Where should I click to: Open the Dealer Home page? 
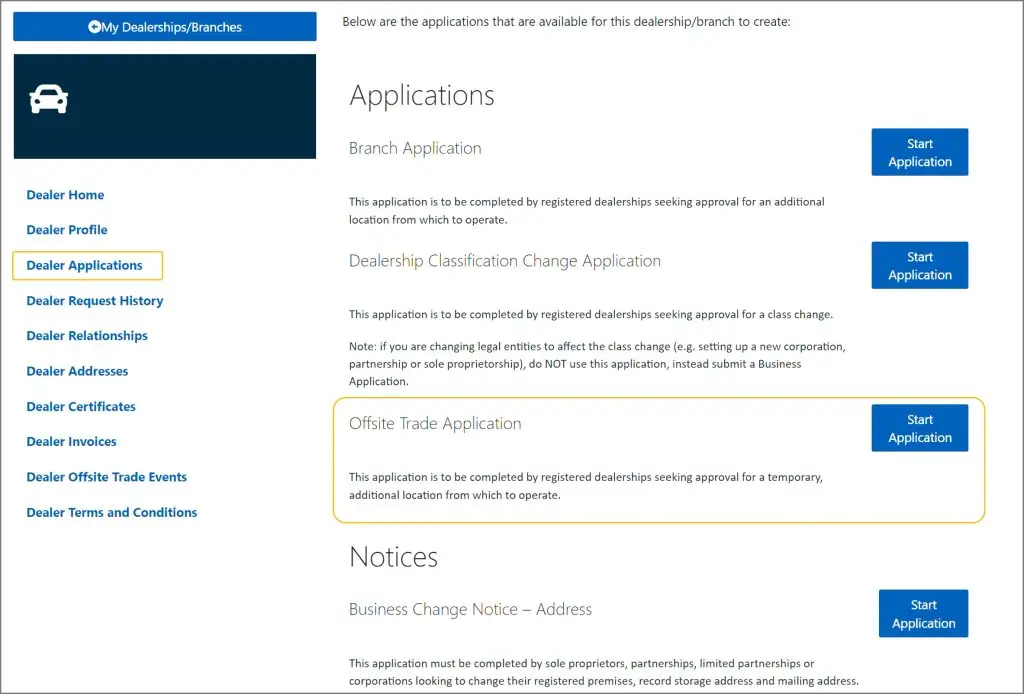(65, 195)
